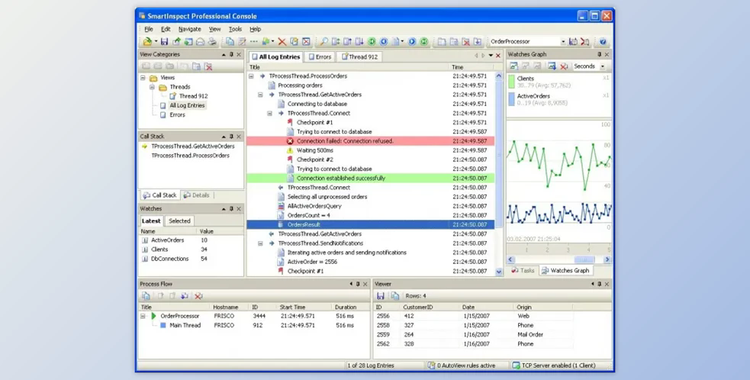Collapse OrderProcessor in Process Flow
This screenshot has width=750, height=380.
point(143,316)
